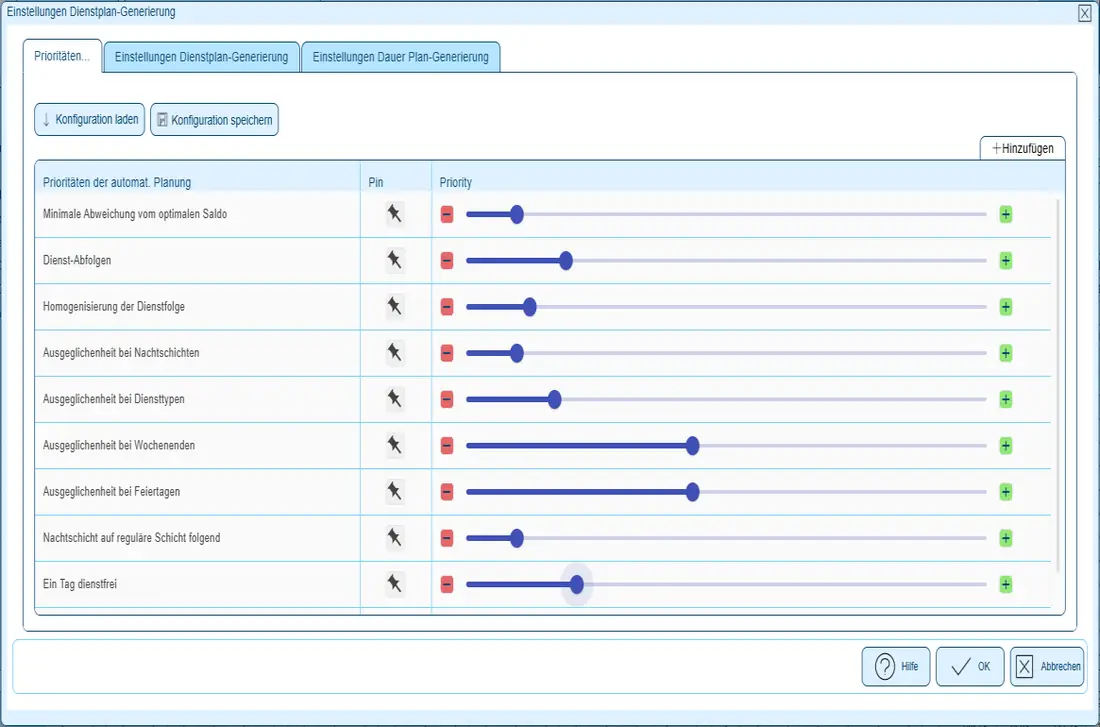Save settings via Konfiguration speichern
This screenshot has height=727, width=1100.
(x=215, y=119)
